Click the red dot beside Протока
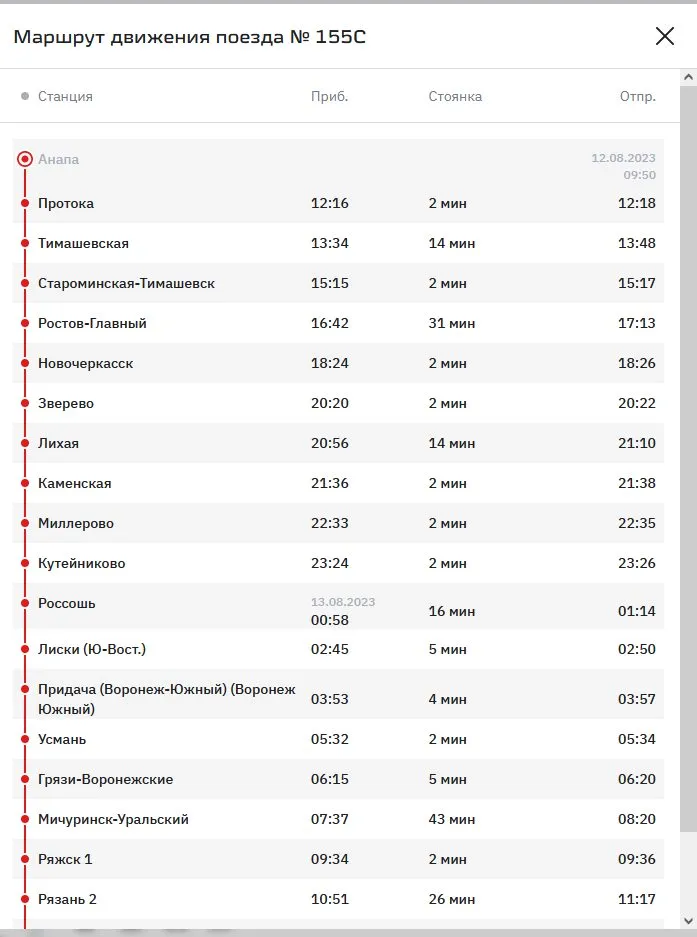This screenshot has width=697, height=937. [x=25, y=203]
